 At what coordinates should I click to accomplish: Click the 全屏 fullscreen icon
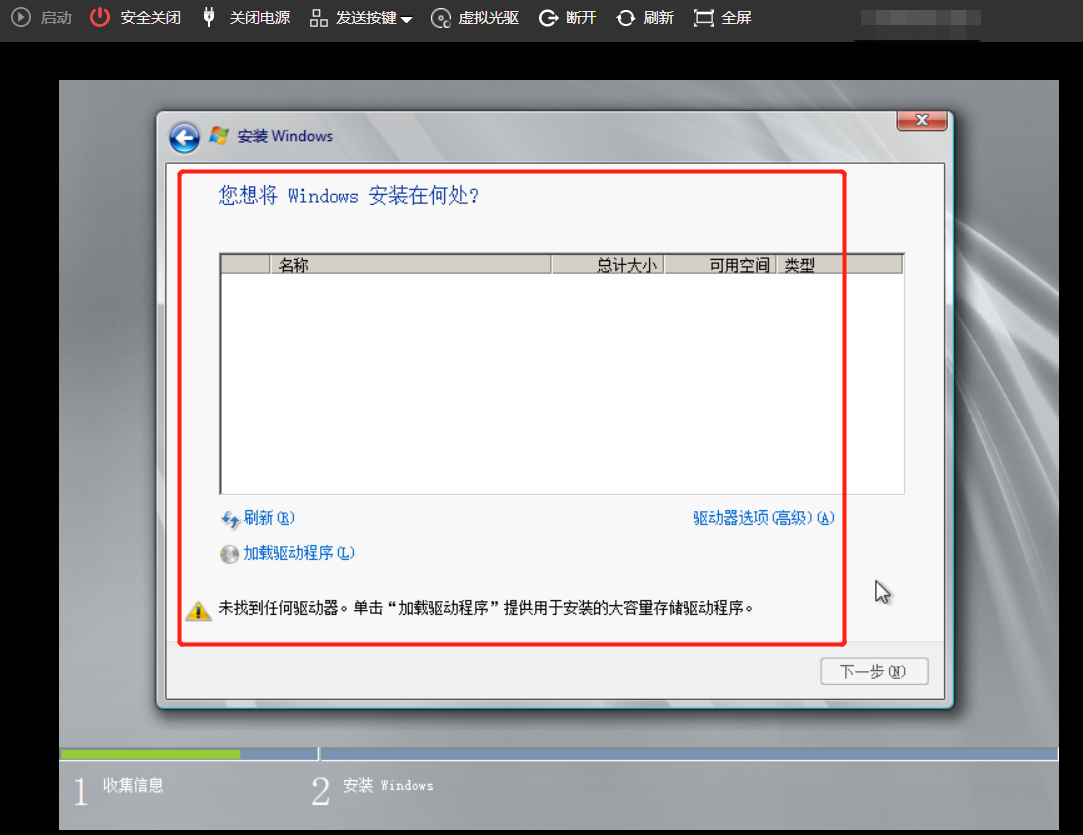(x=703, y=18)
